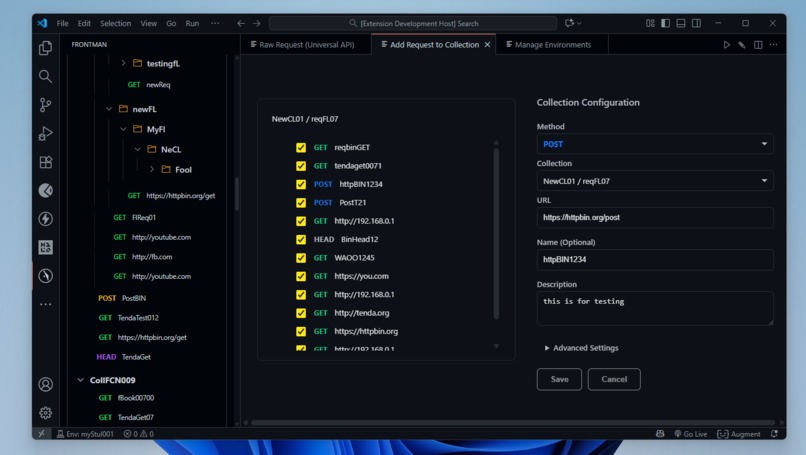Toggle the http://tenda.org checkbox
Viewport: 806px width, 455px height.
(301, 313)
